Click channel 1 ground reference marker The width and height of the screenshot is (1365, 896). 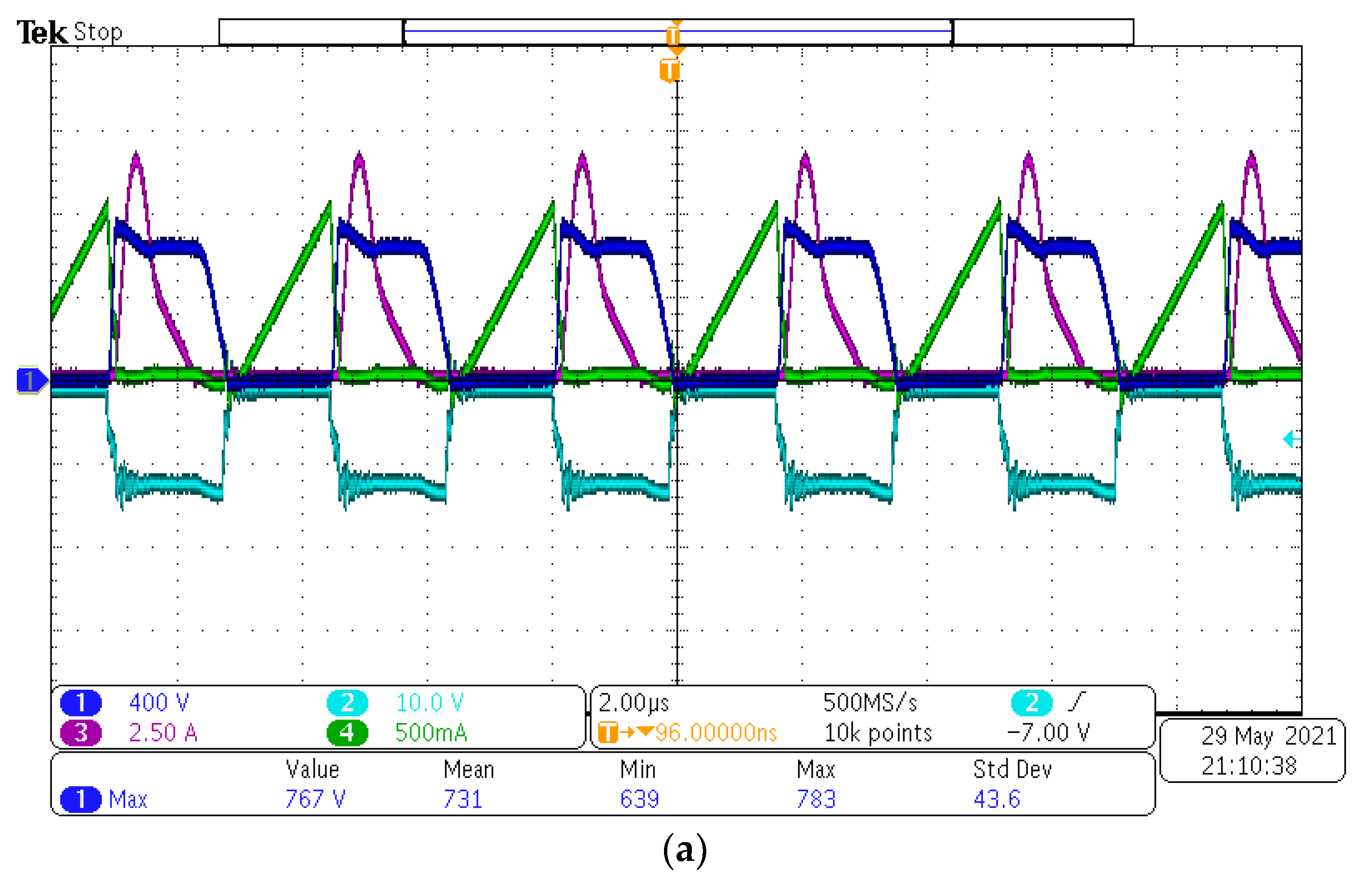pyautogui.click(x=30, y=380)
